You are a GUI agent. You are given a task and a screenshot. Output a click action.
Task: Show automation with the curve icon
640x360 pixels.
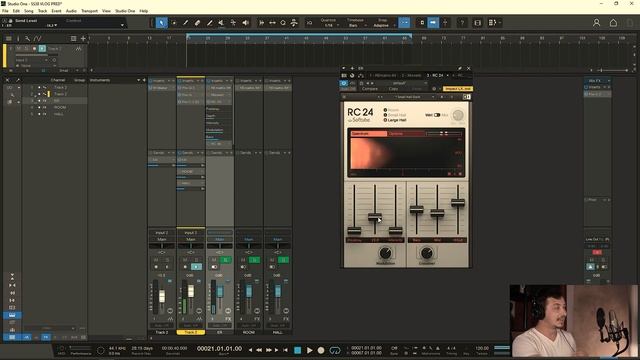(x=38, y=38)
